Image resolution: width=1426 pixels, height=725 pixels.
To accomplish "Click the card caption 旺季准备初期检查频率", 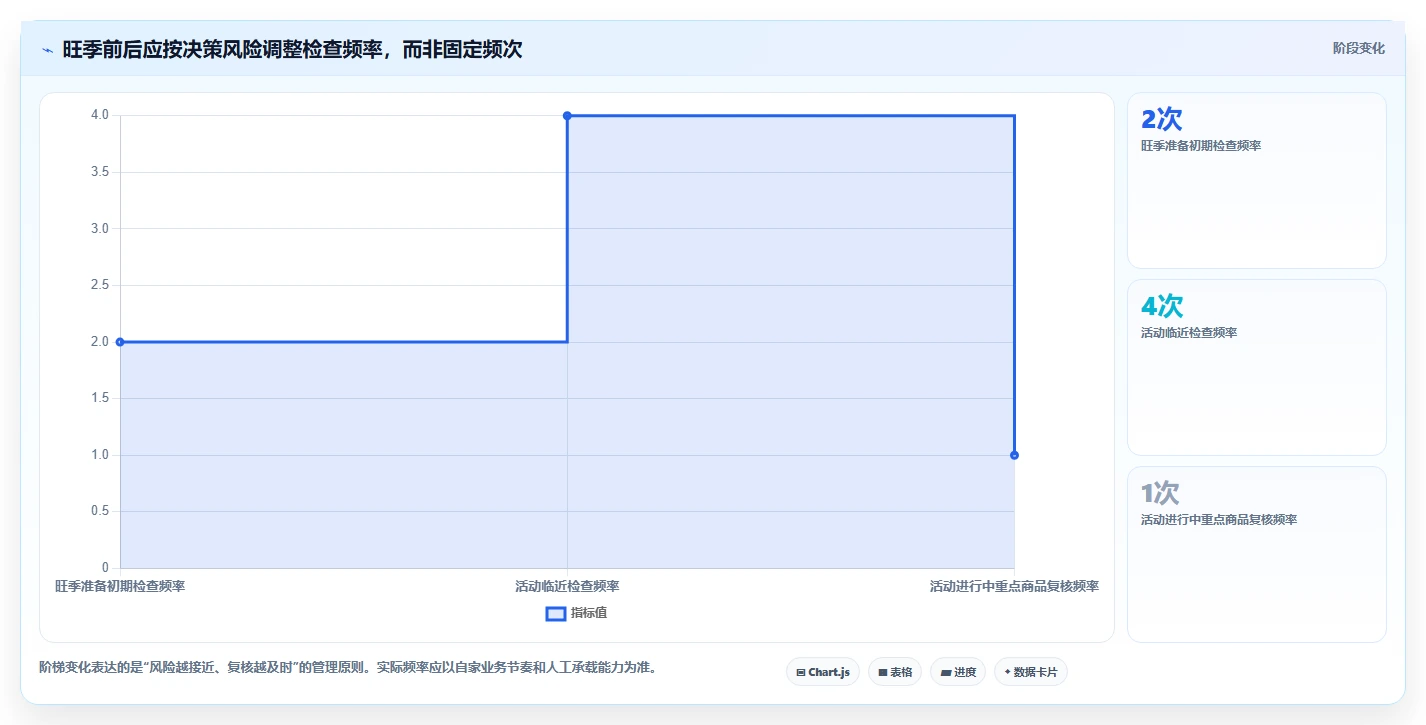I will point(1201,146).
